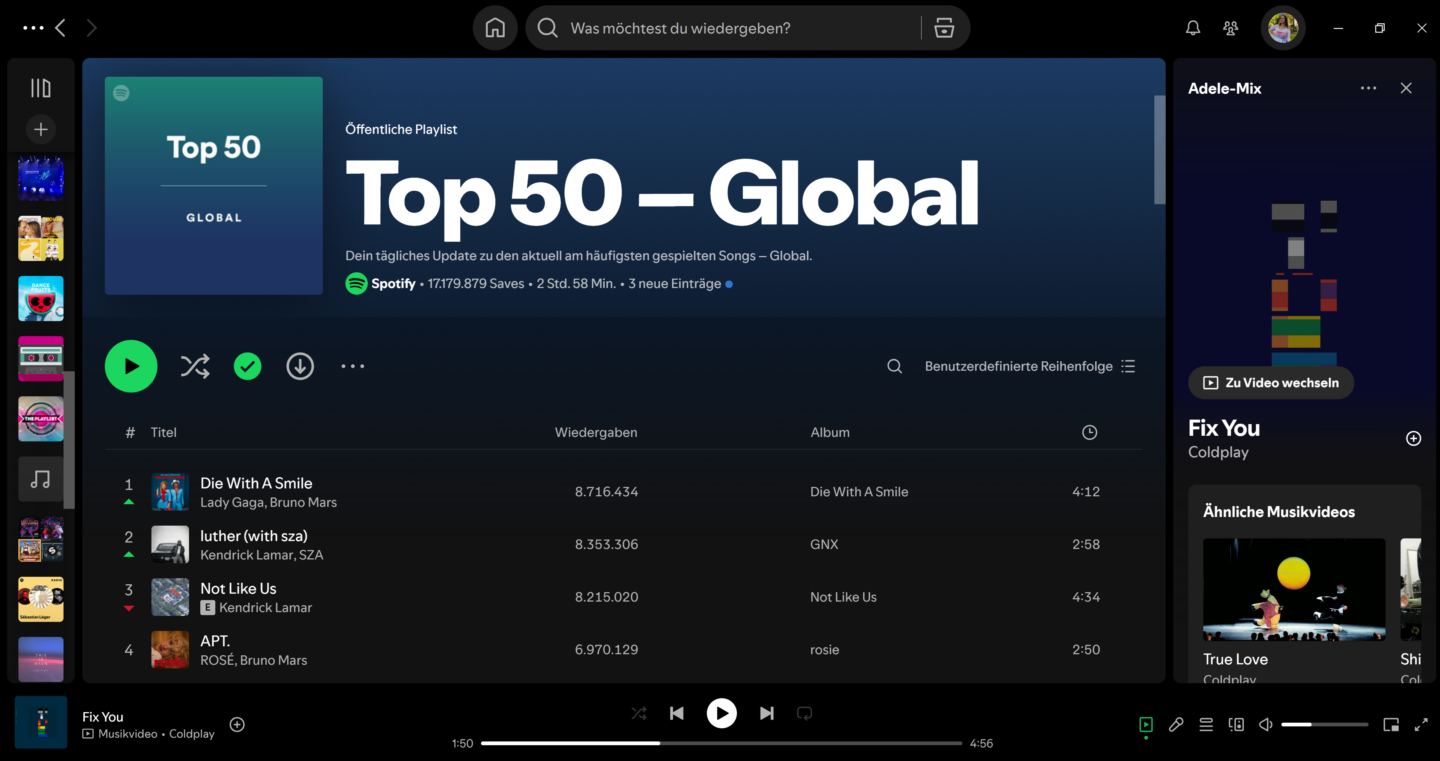
Task: Toggle shuffle for Top 50 Global
Action: (195, 366)
